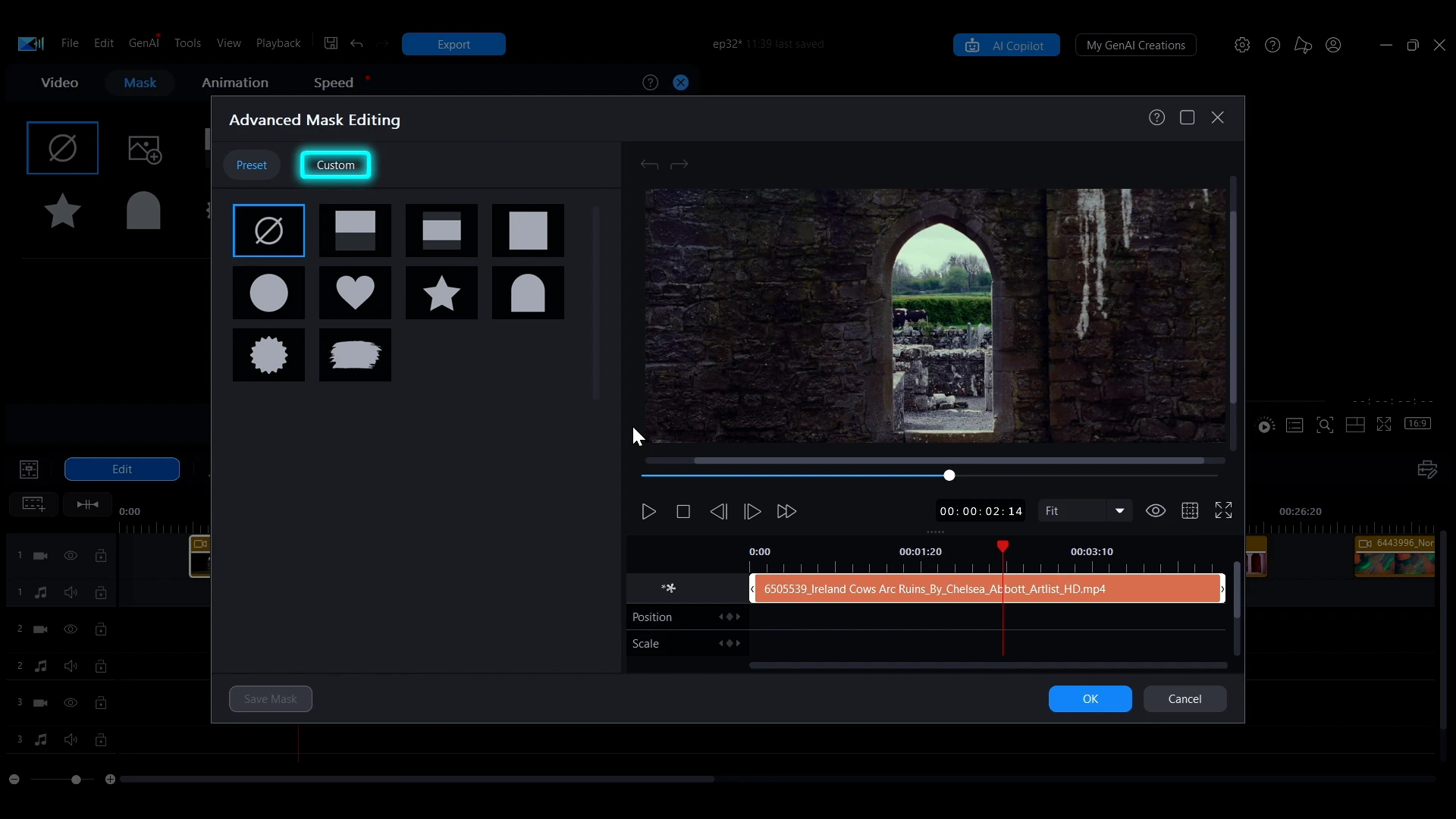Play the mask preview
Image resolution: width=1456 pixels, height=819 pixels.
pos(648,512)
